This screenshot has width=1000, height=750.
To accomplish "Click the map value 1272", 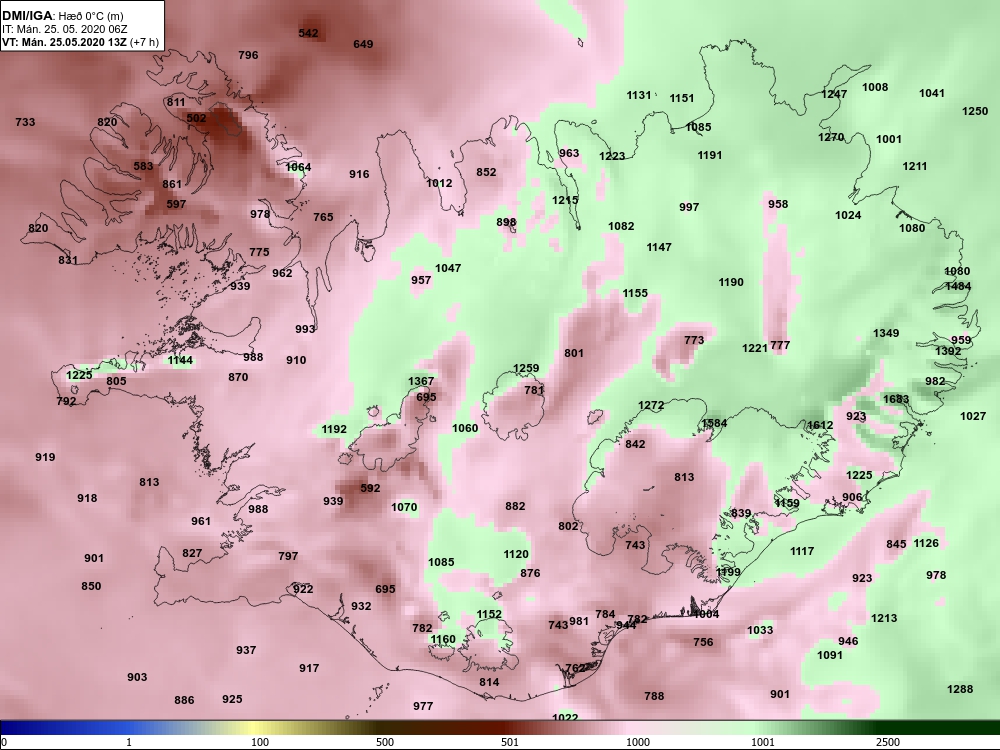I will [x=651, y=405].
